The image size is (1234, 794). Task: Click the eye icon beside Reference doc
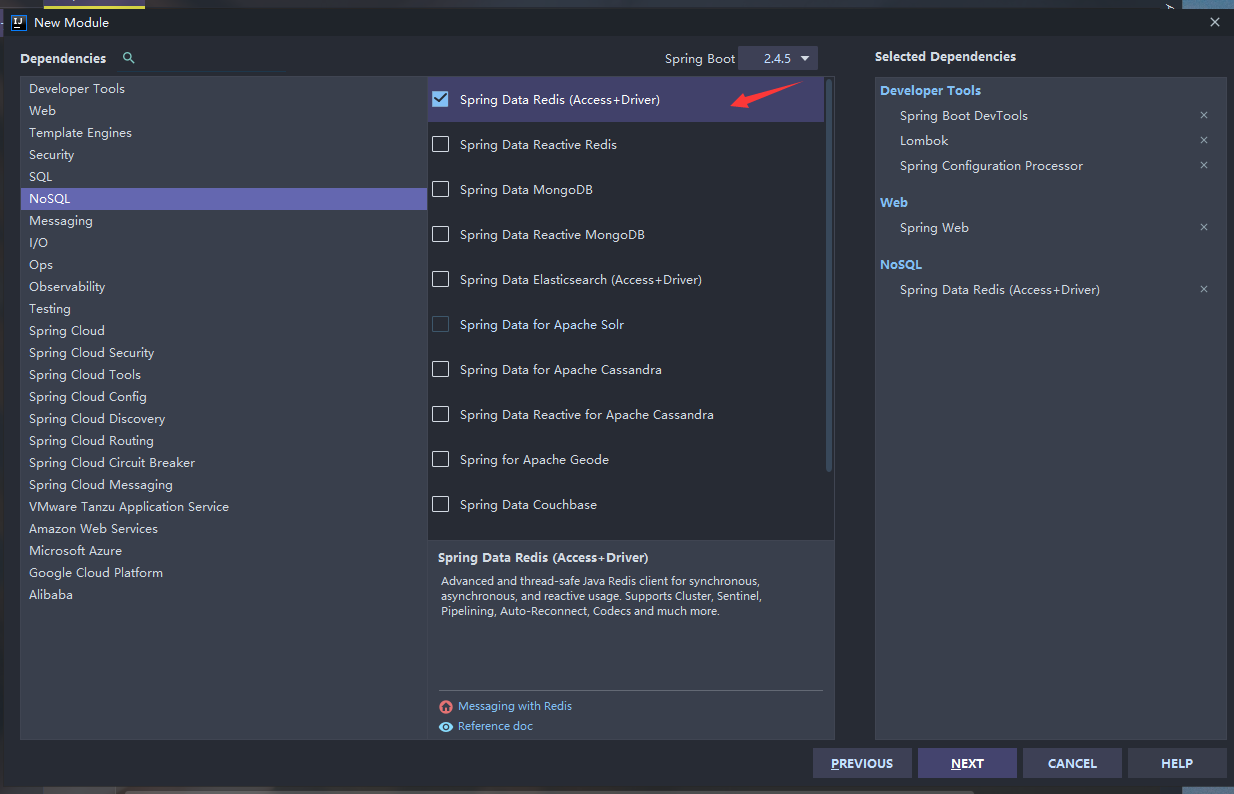446,727
